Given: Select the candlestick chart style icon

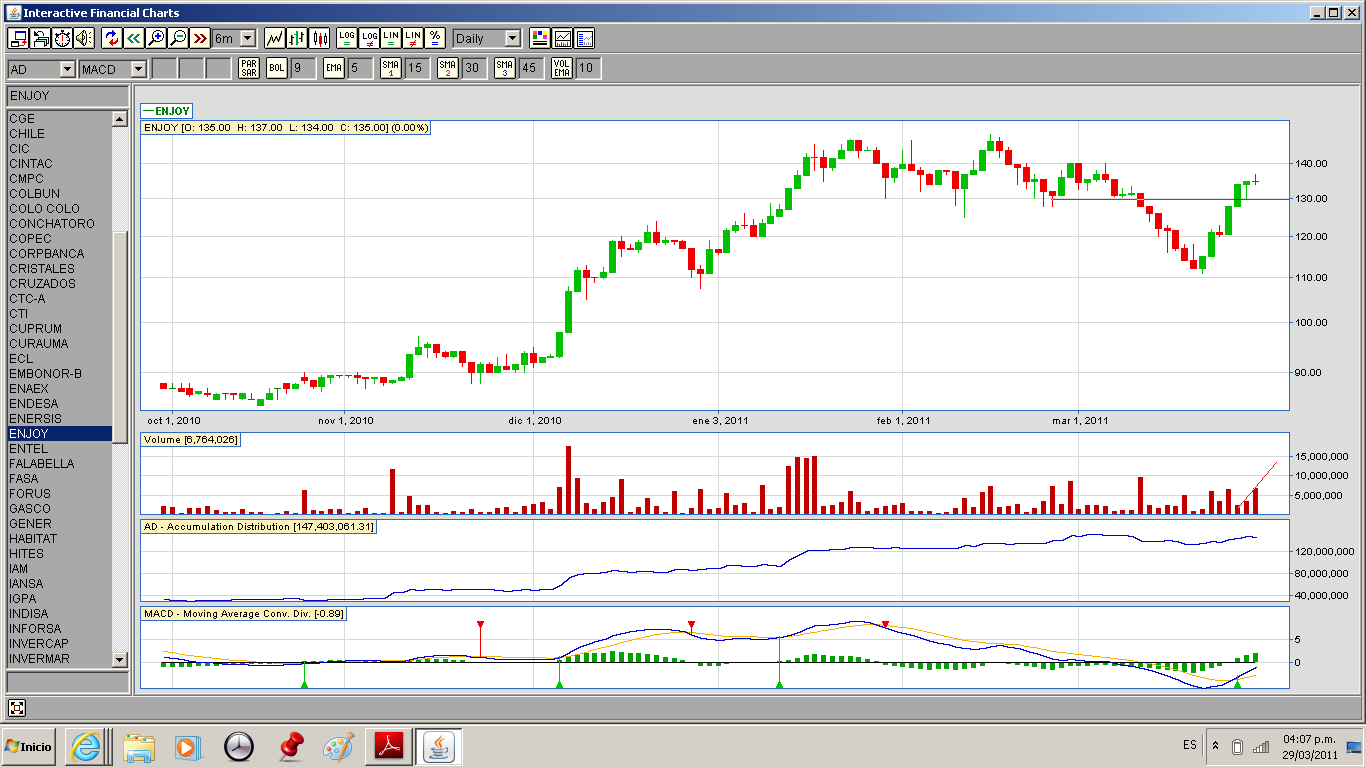Looking at the screenshot, I should 320,38.
